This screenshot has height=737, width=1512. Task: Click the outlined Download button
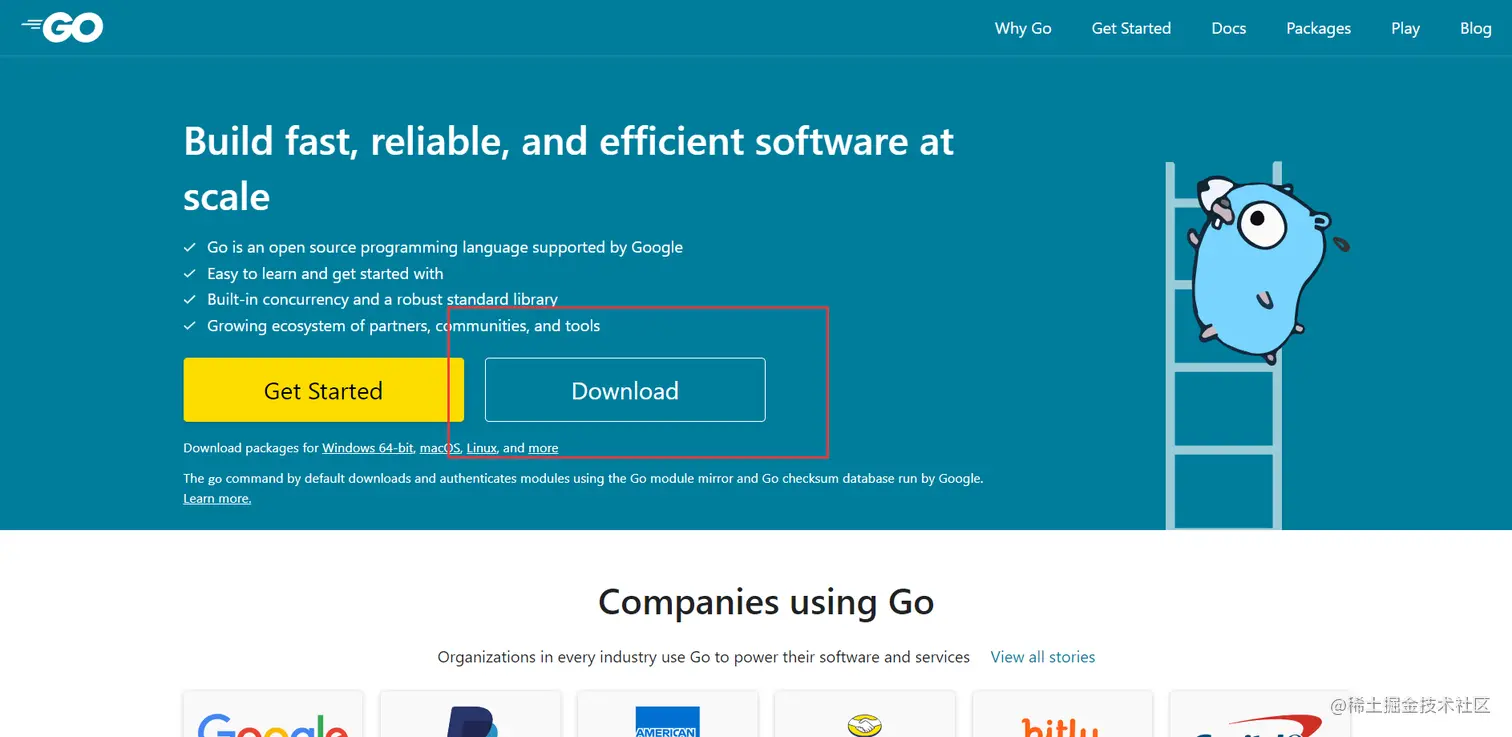[625, 390]
